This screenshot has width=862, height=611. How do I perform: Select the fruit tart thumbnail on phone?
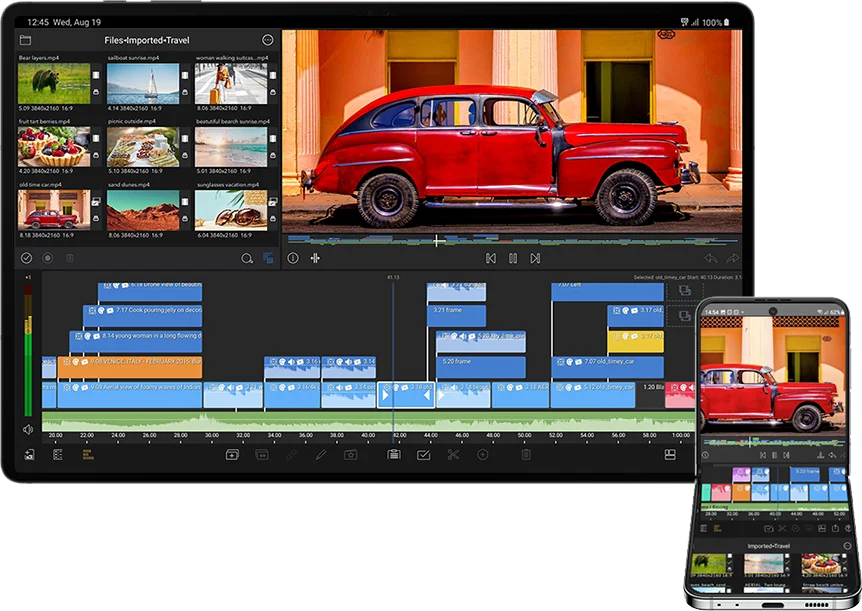pos(820,563)
